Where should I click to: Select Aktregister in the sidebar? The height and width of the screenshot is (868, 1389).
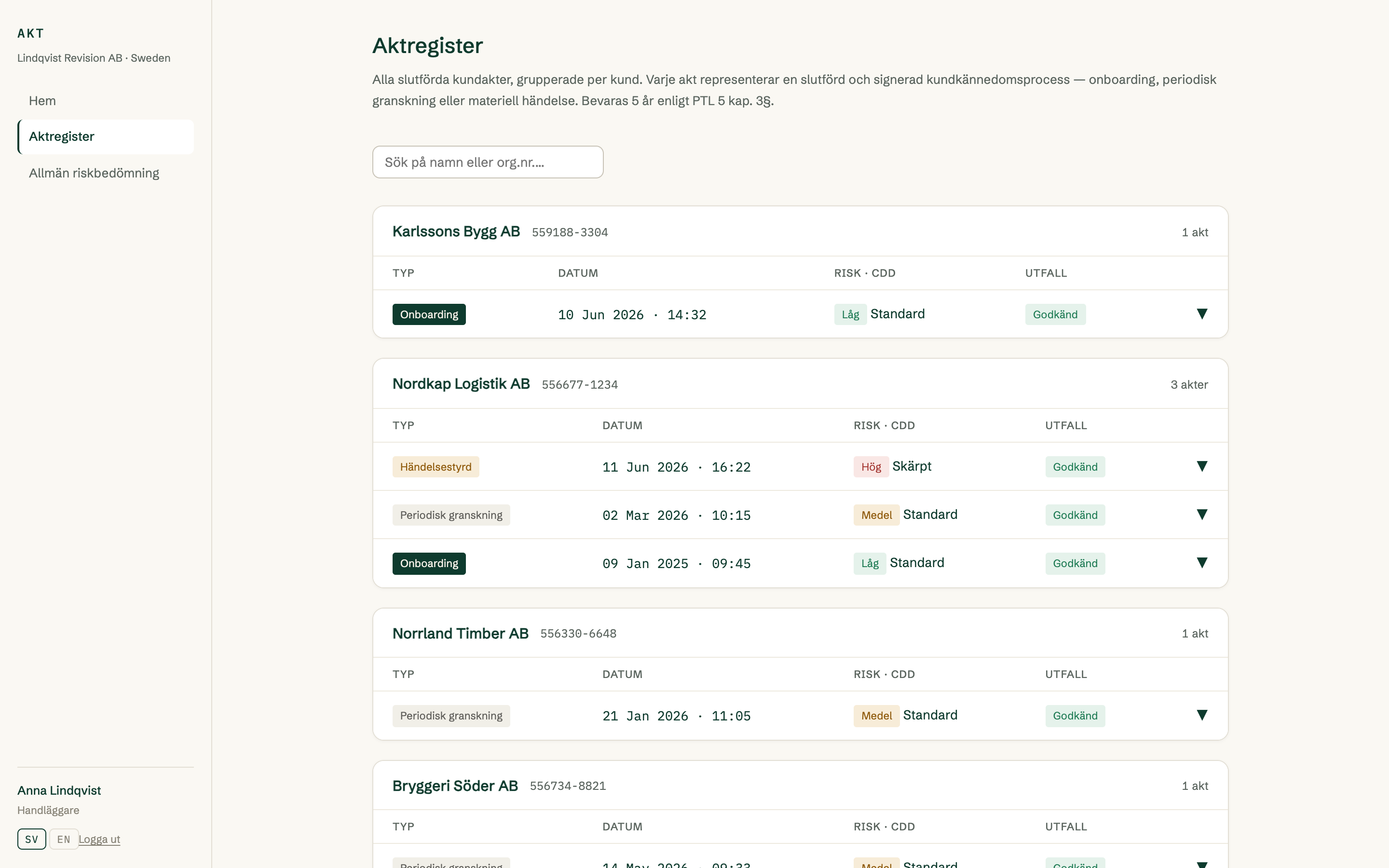pyautogui.click(x=106, y=136)
